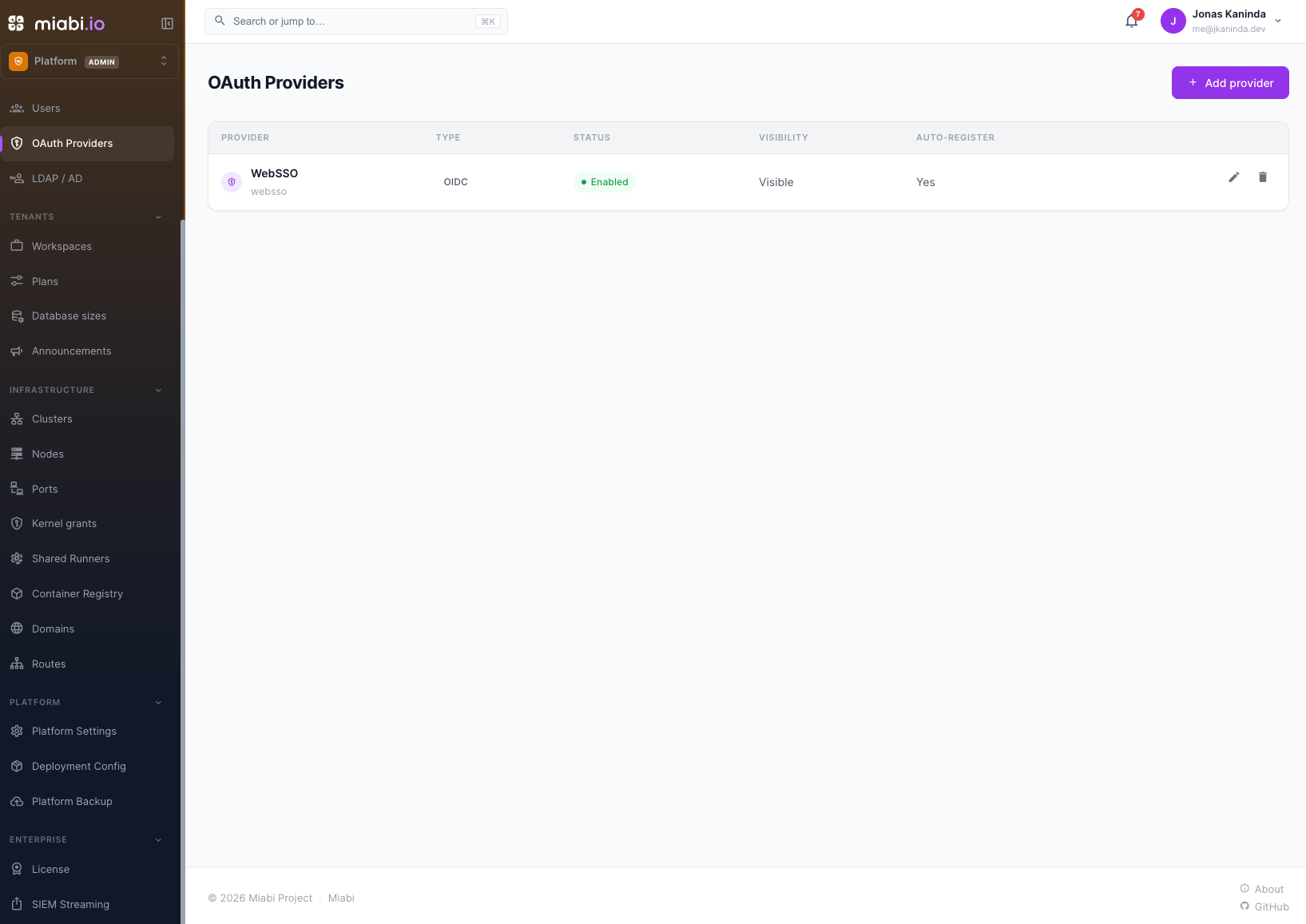Go to Deployment Config

coord(88,767)
